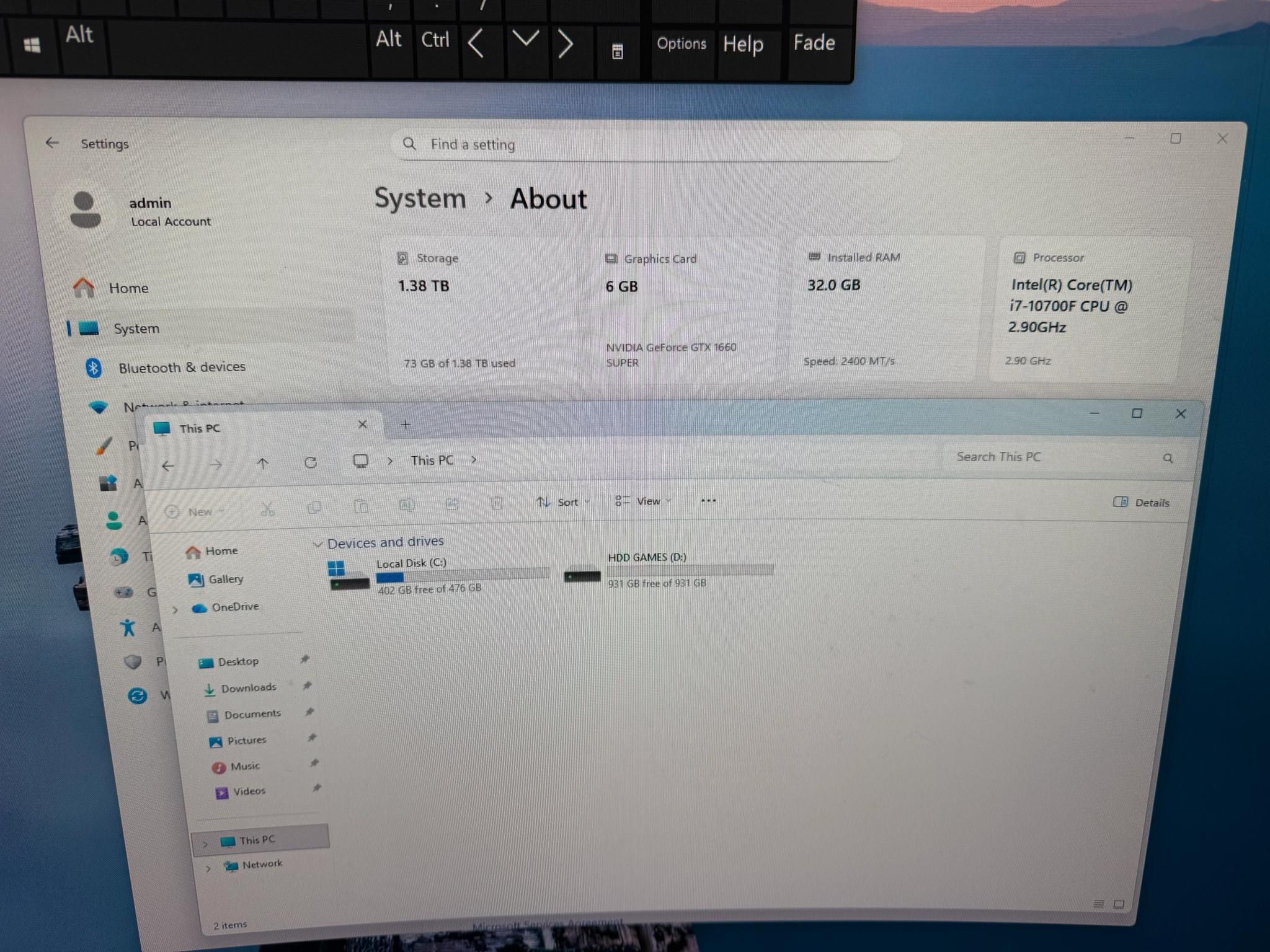This screenshot has width=1270, height=952.
Task: Expand chevron after This PC in address bar
Action: click(x=474, y=460)
